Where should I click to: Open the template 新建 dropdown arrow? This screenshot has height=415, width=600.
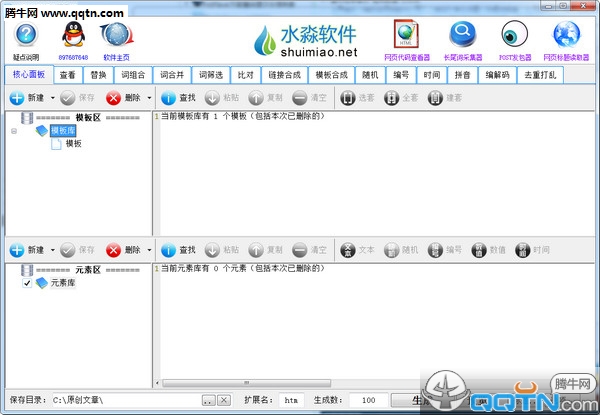pos(52,98)
